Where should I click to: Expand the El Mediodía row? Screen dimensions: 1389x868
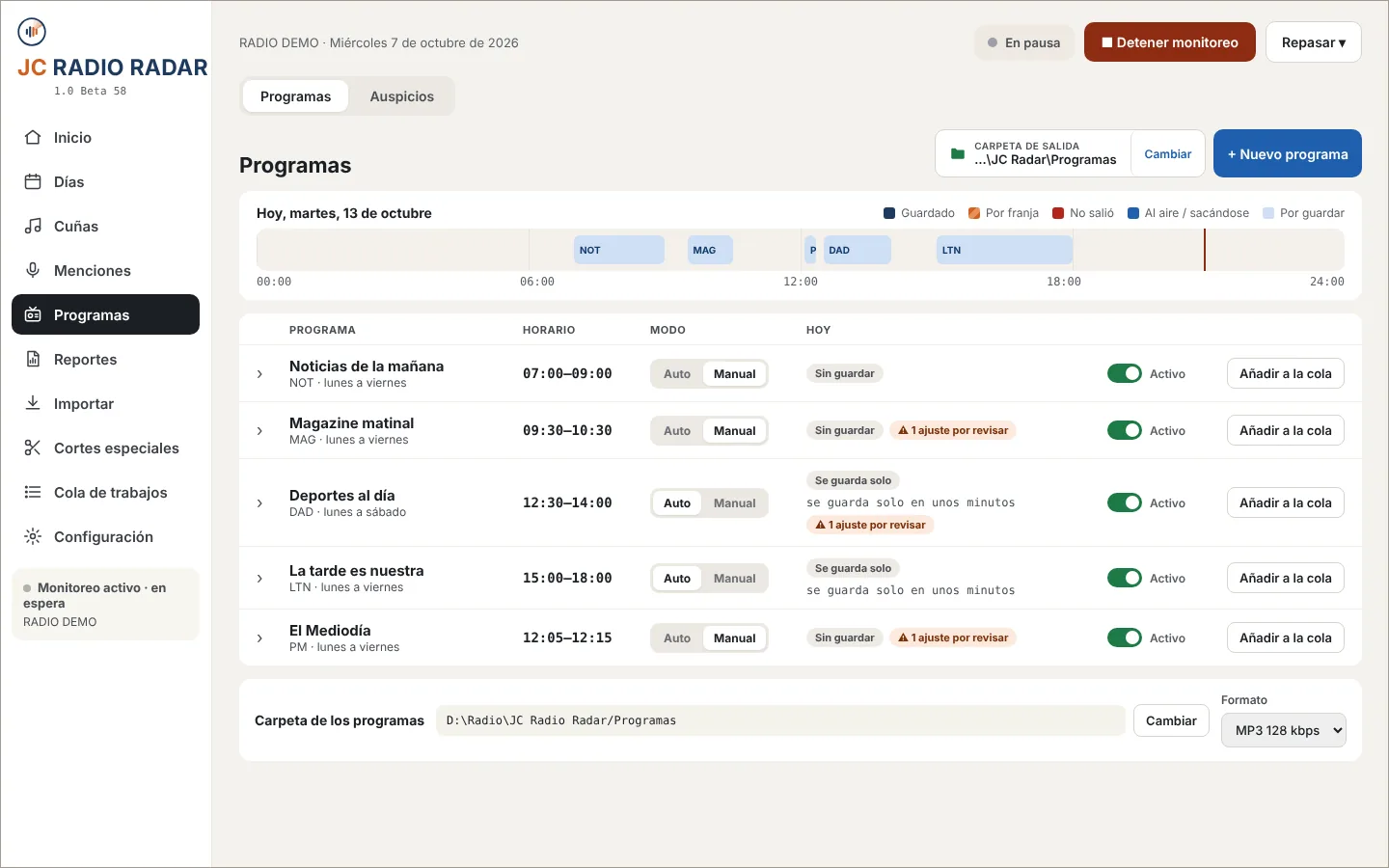coord(259,638)
